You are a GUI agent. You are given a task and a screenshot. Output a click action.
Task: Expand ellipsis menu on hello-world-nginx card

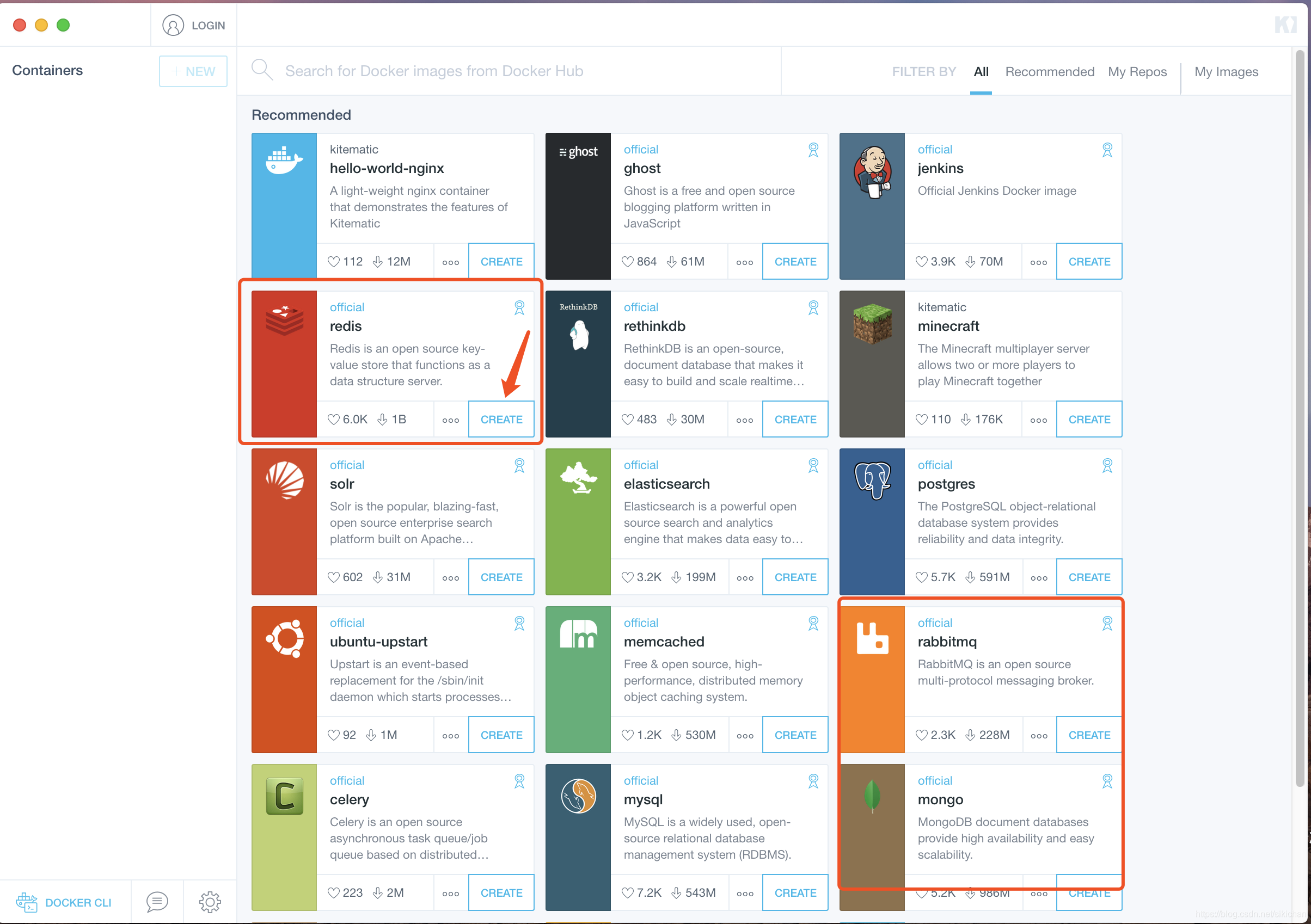pos(450,262)
